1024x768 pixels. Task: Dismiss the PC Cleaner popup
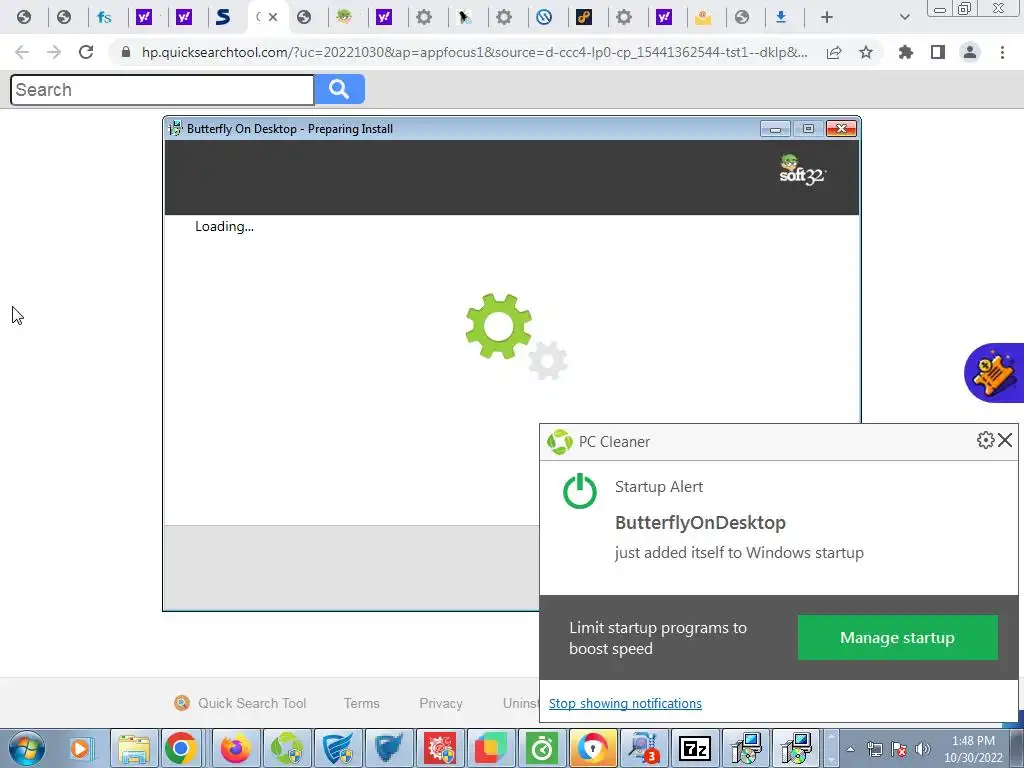(x=1005, y=440)
